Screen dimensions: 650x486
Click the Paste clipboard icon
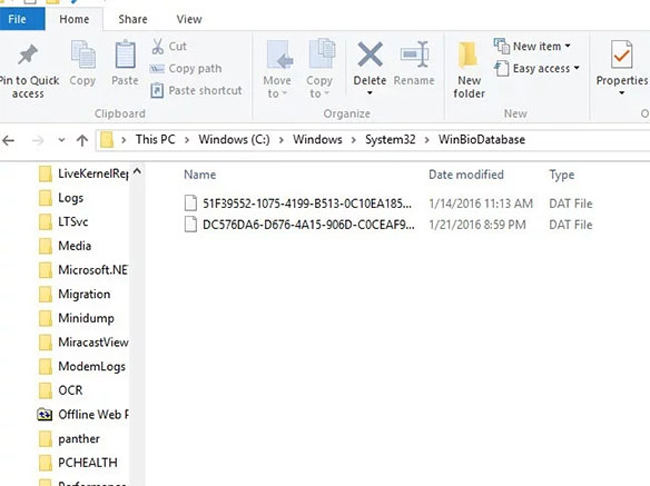click(x=125, y=54)
